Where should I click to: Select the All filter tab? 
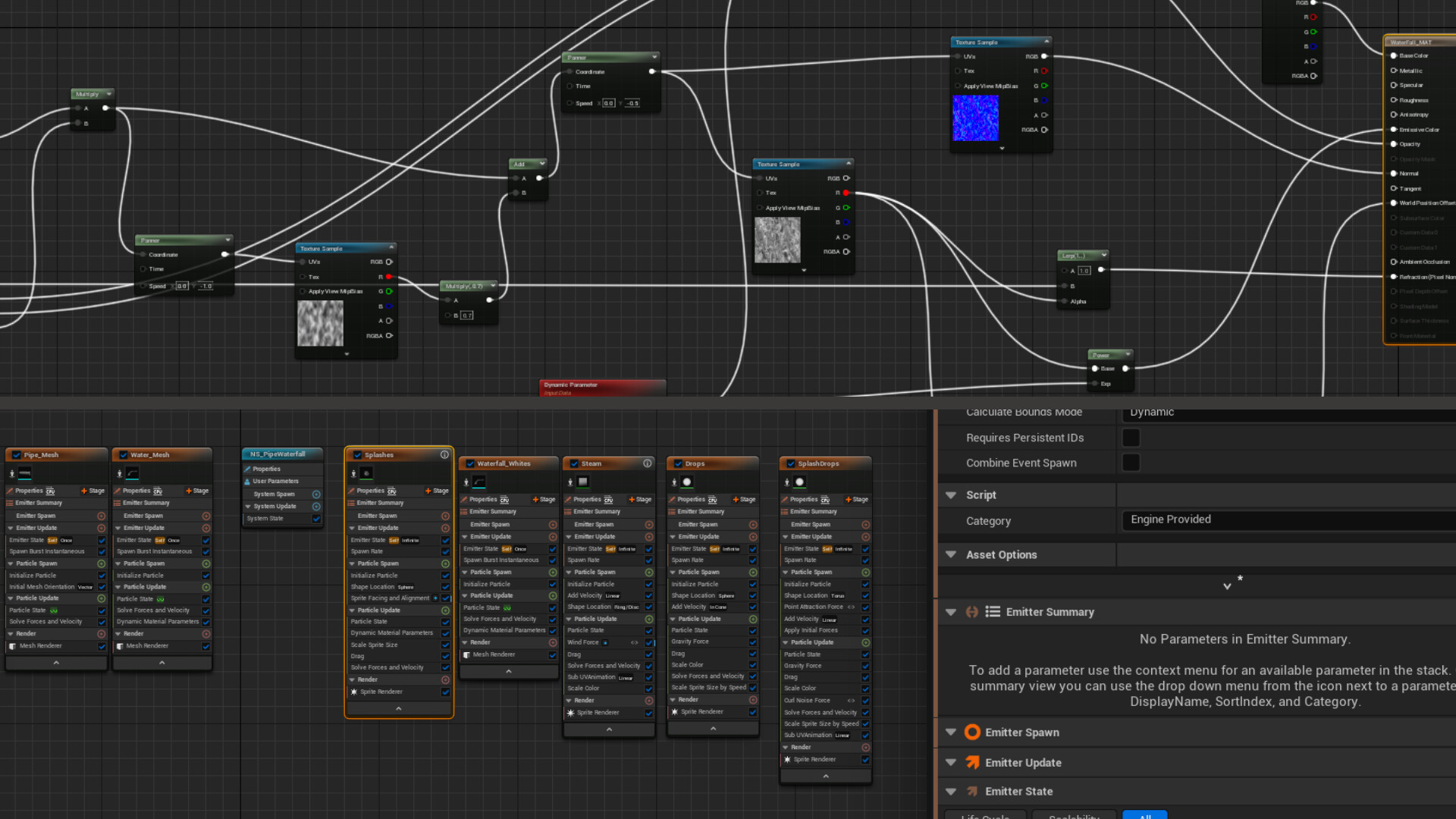(x=1144, y=815)
